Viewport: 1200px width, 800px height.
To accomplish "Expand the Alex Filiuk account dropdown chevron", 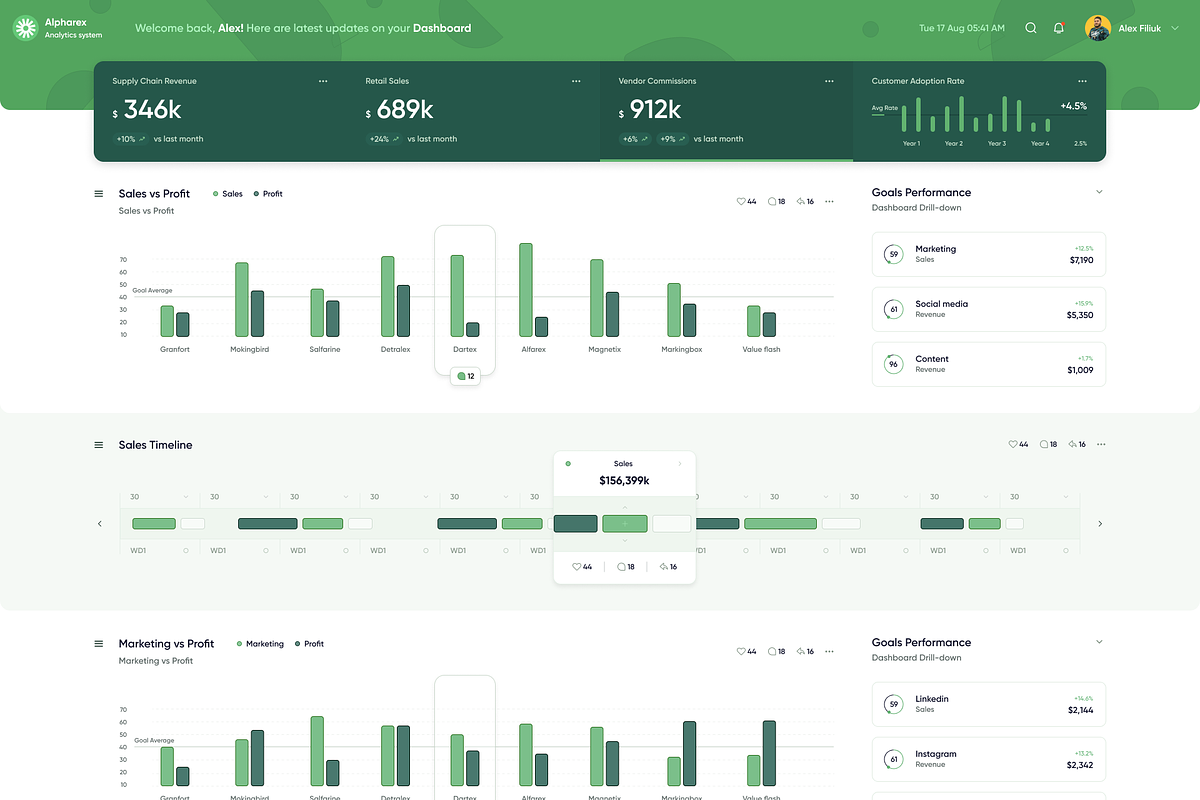I will click(1174, 28).
